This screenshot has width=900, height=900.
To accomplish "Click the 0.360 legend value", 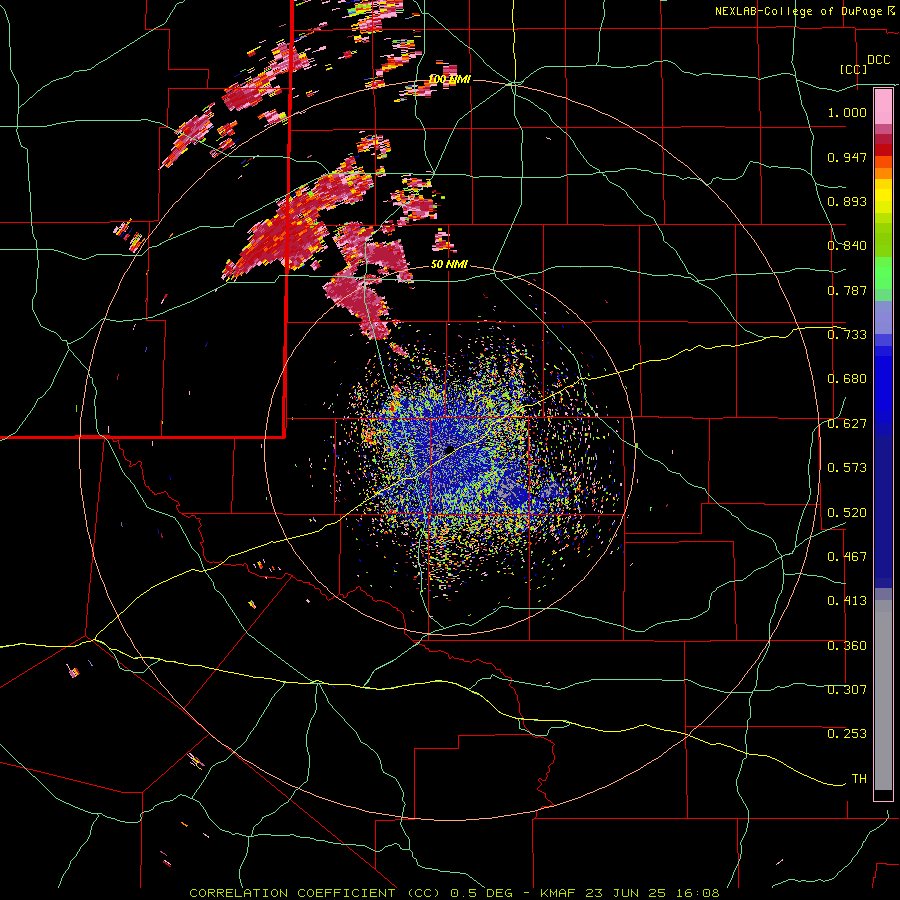I will (x=847, y=645).
